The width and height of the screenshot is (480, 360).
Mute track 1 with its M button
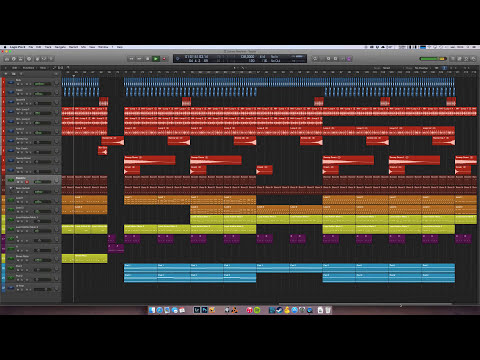(18, 84)
